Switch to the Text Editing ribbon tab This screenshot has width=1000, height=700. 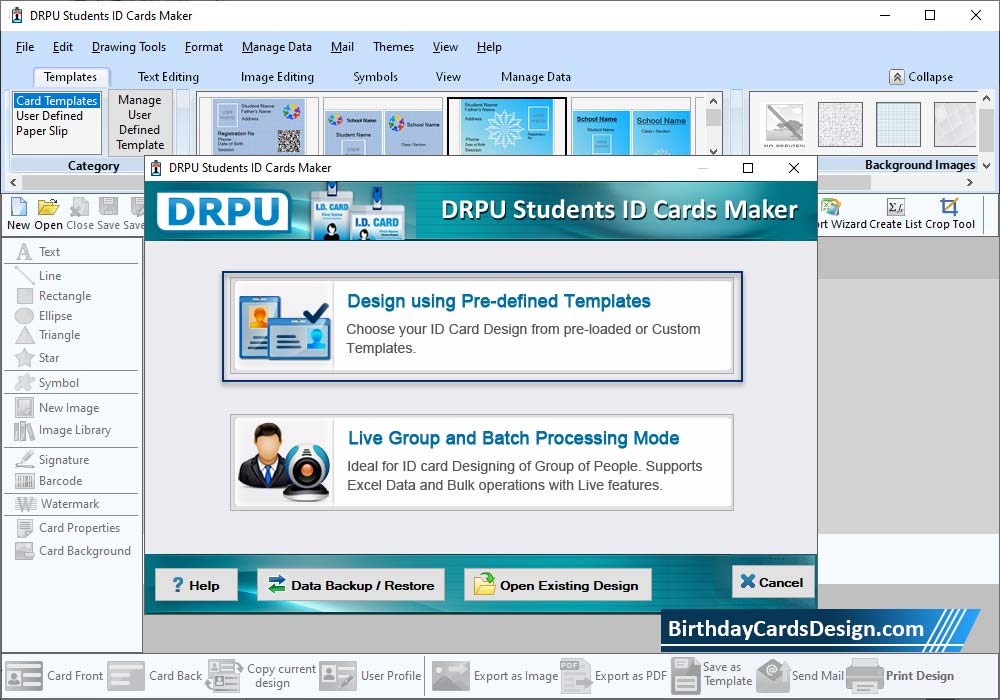(168, 77)
